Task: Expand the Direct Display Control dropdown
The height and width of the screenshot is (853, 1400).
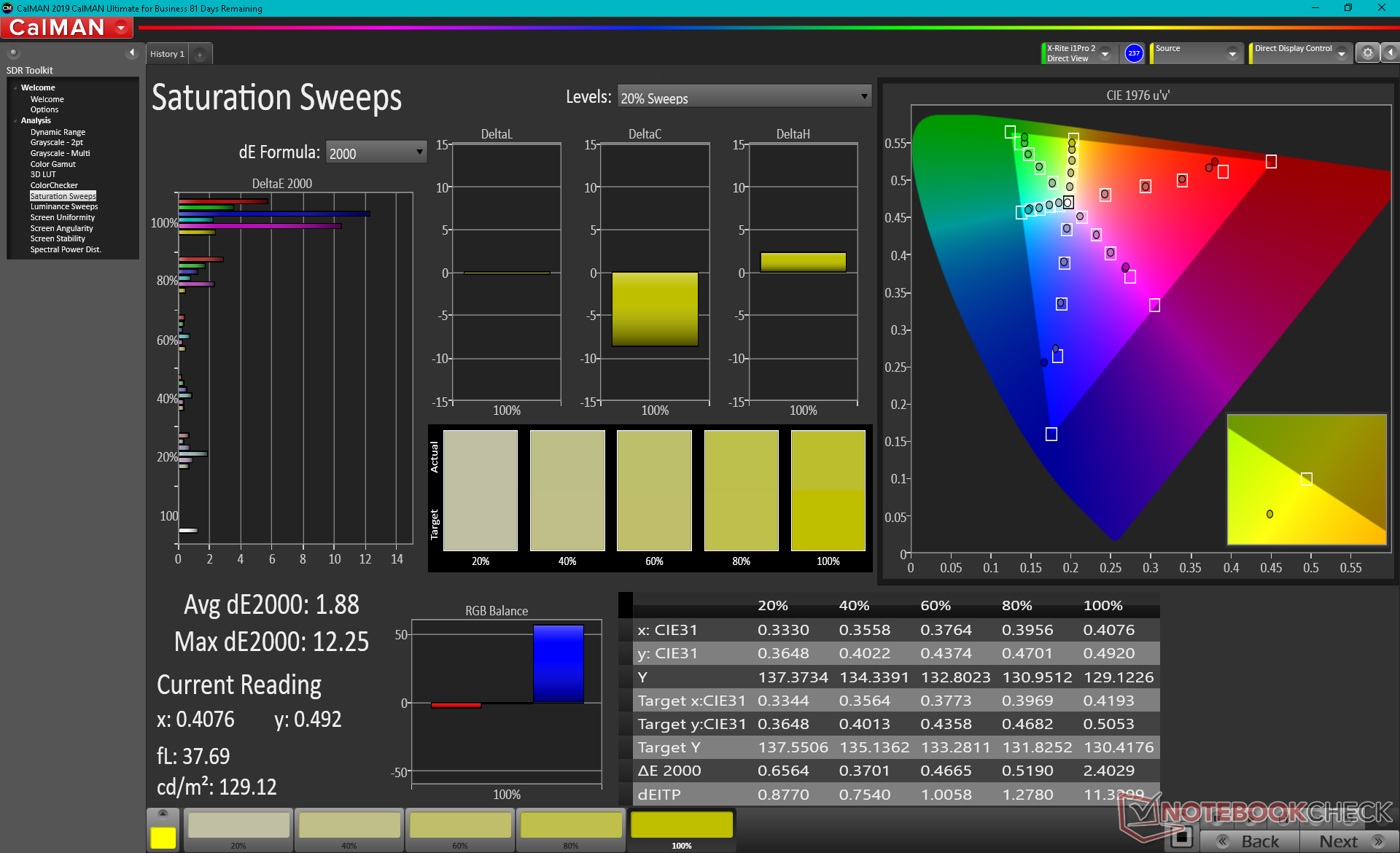Action: (1341, 53)
